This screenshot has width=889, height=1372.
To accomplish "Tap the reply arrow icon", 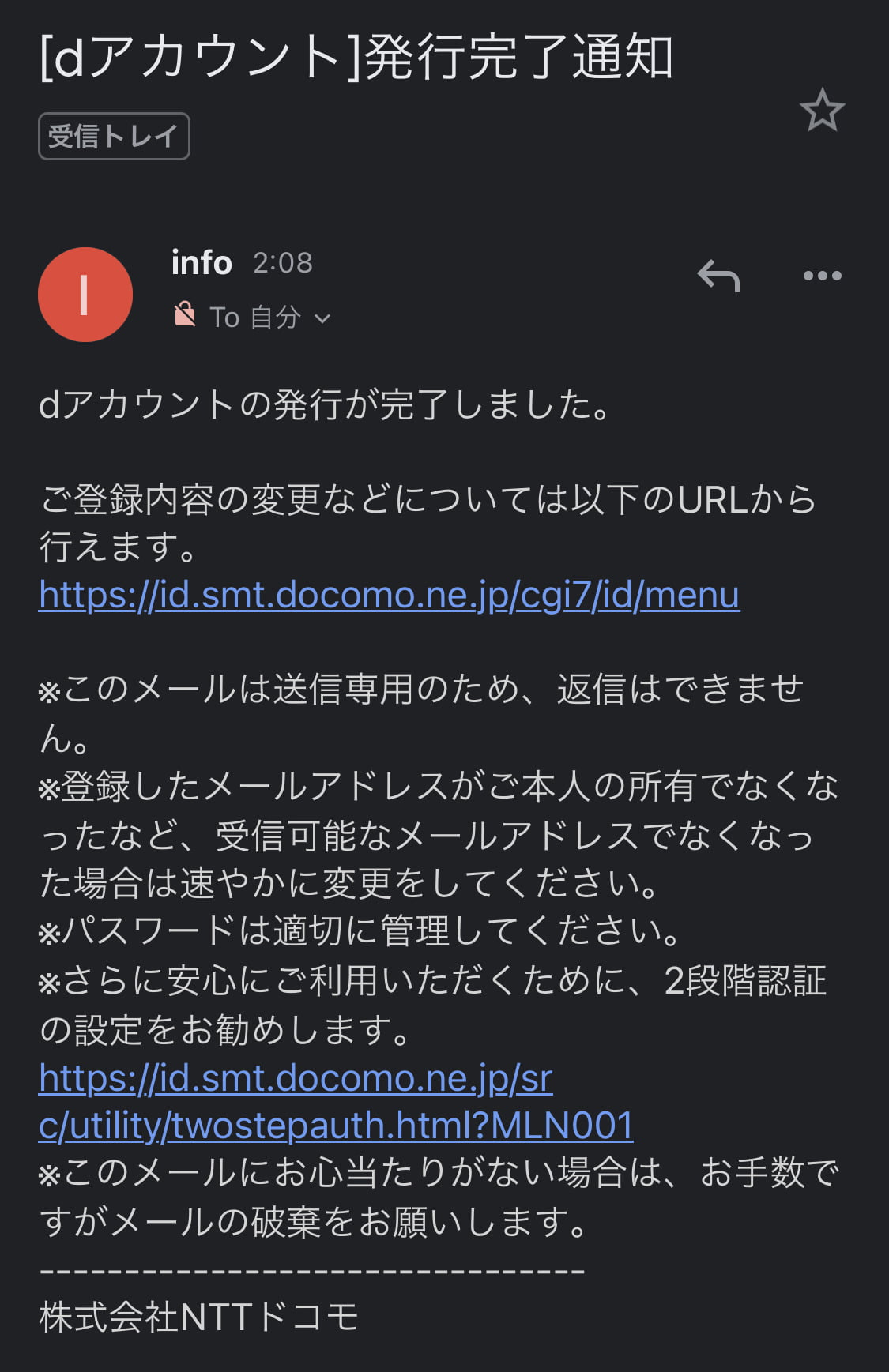I will 718,276.
